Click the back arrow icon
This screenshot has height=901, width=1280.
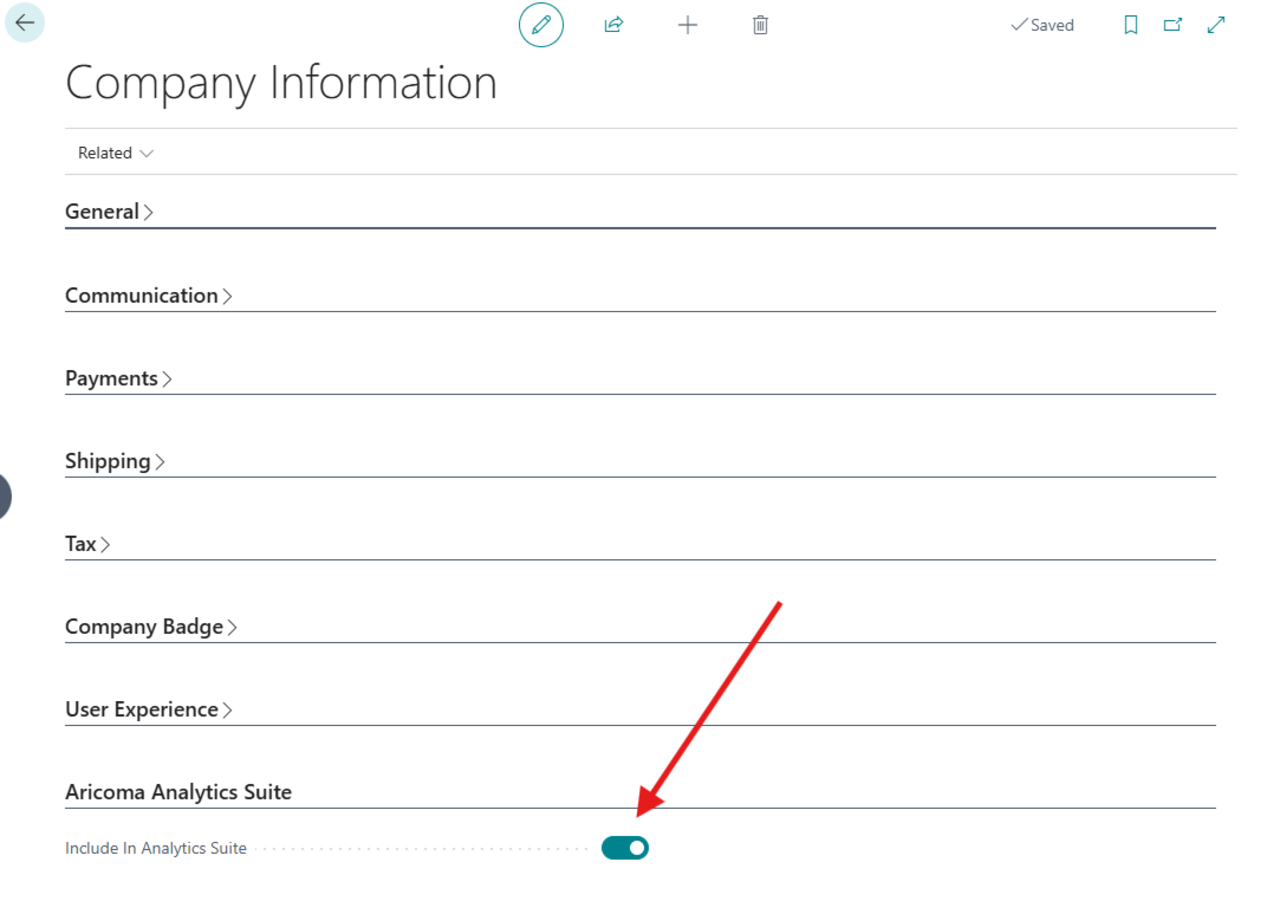[24, 22]
